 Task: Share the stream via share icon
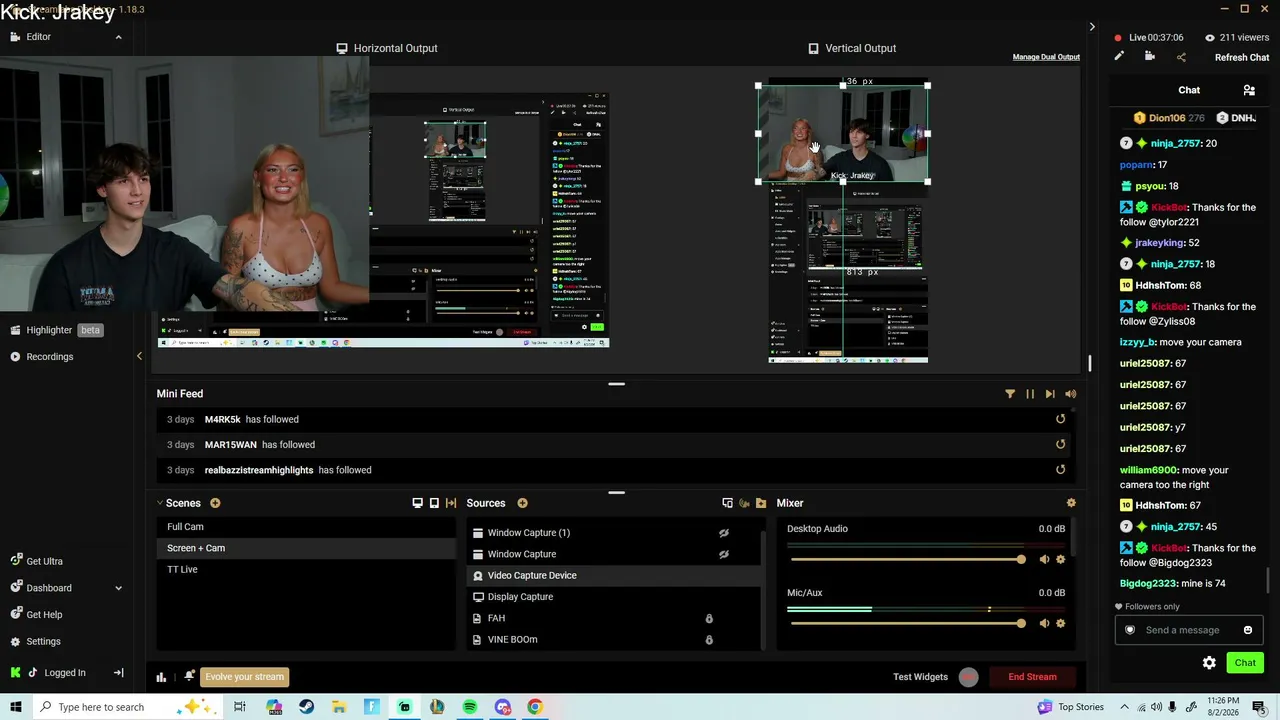pos(1181,57)
